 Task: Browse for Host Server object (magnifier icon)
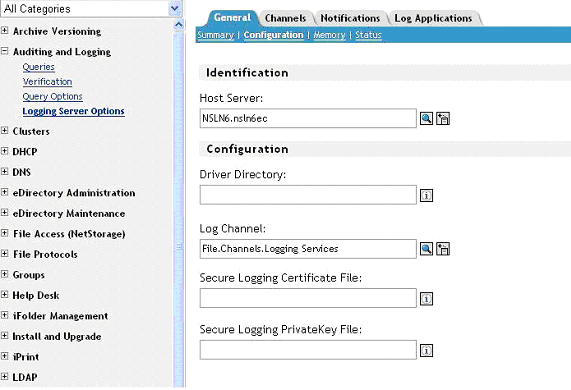pos(426,118)
